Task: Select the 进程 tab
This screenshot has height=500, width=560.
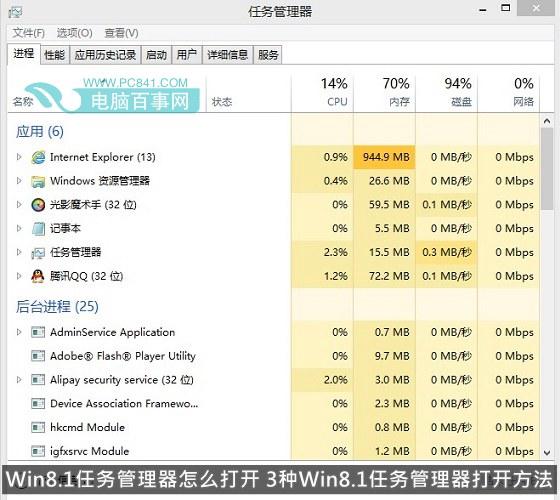Action: [24, 54]
